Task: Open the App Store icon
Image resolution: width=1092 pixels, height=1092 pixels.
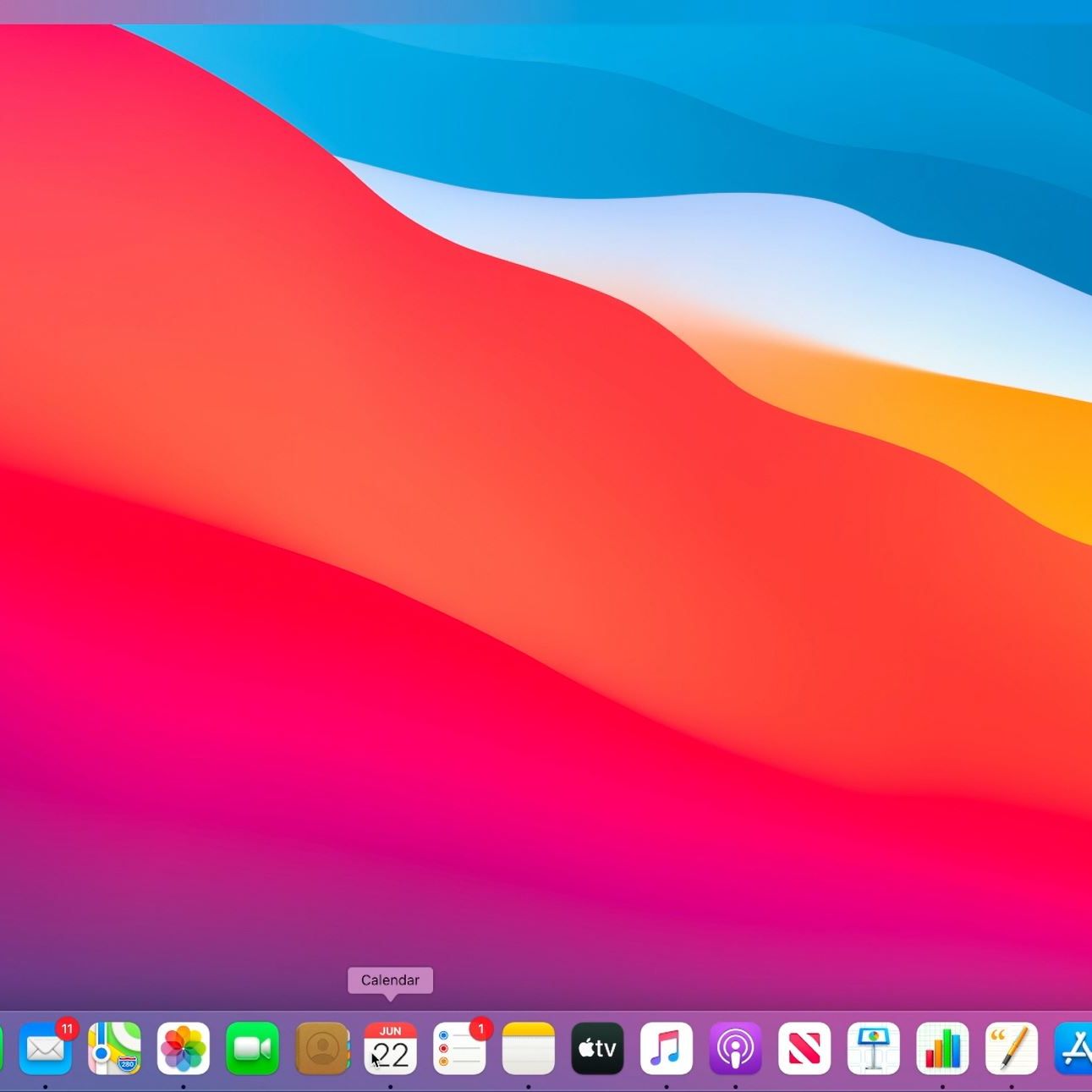Action: (x=1073, y=1049)
